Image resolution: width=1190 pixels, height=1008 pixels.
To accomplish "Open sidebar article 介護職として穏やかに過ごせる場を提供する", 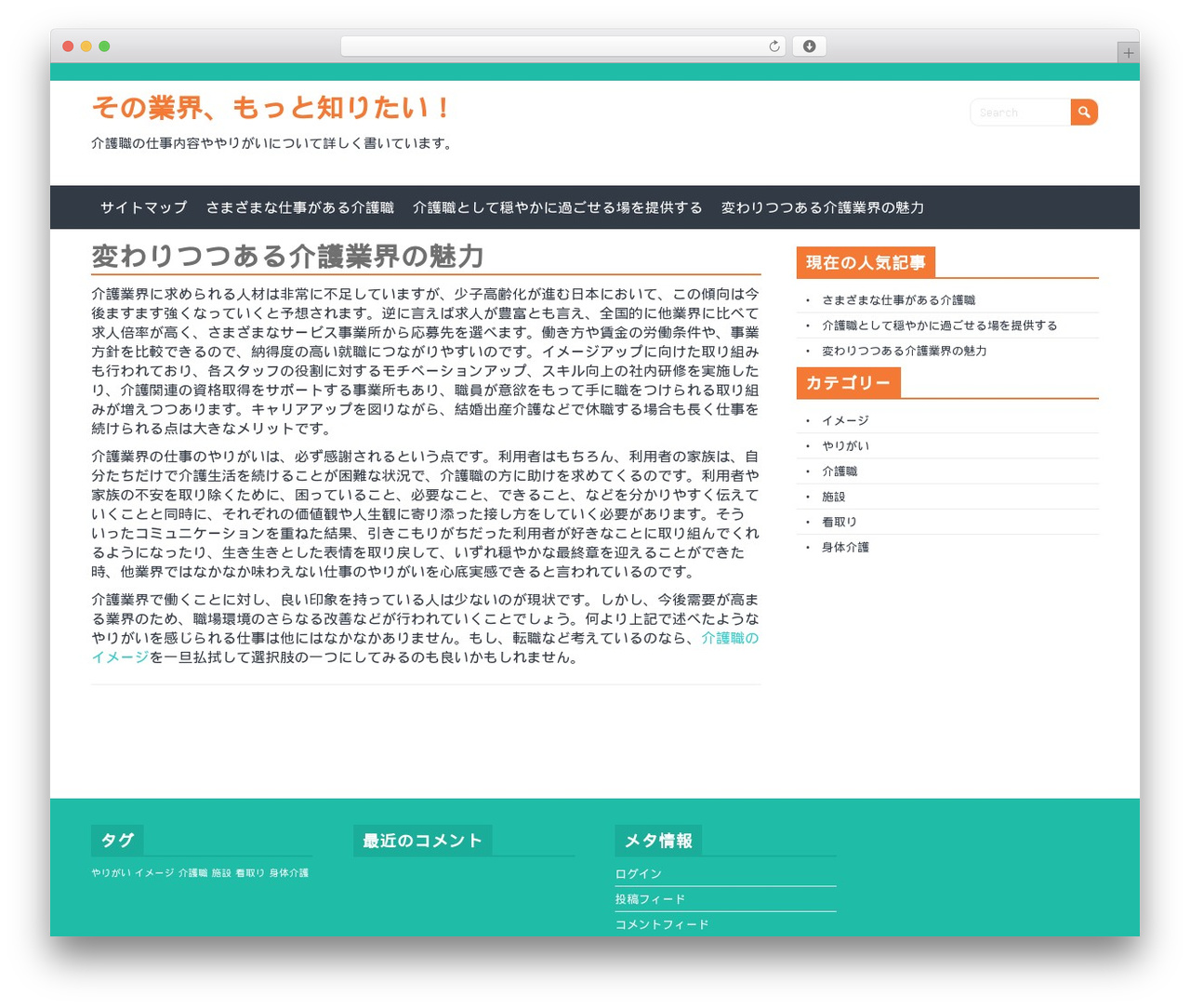I will click(x=939, y=325).
